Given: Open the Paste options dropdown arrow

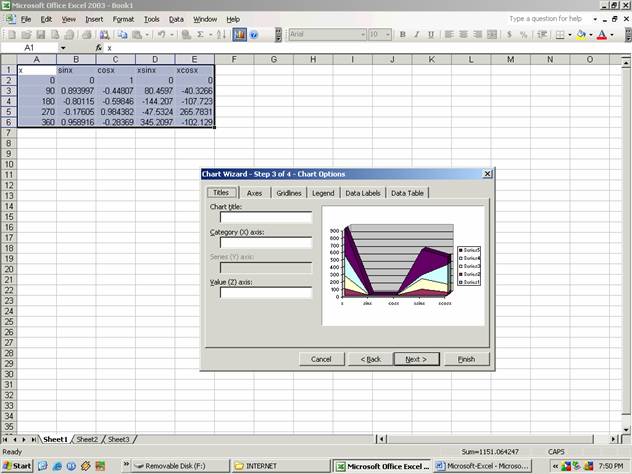Looking at the screenshot, I should click(147, 35).
